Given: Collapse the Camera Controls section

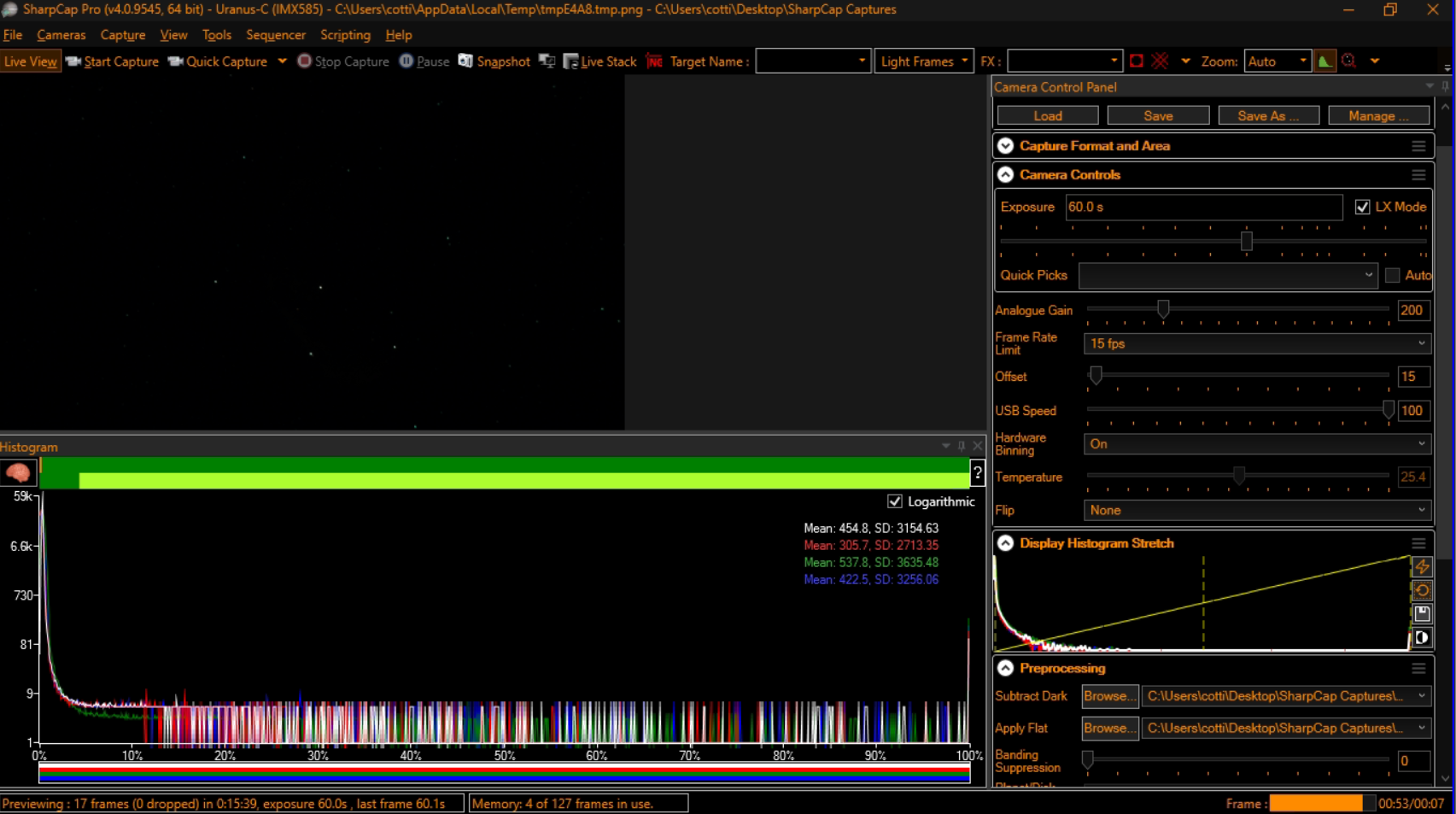Looking at the screenshot, I should pos(1006,175).
